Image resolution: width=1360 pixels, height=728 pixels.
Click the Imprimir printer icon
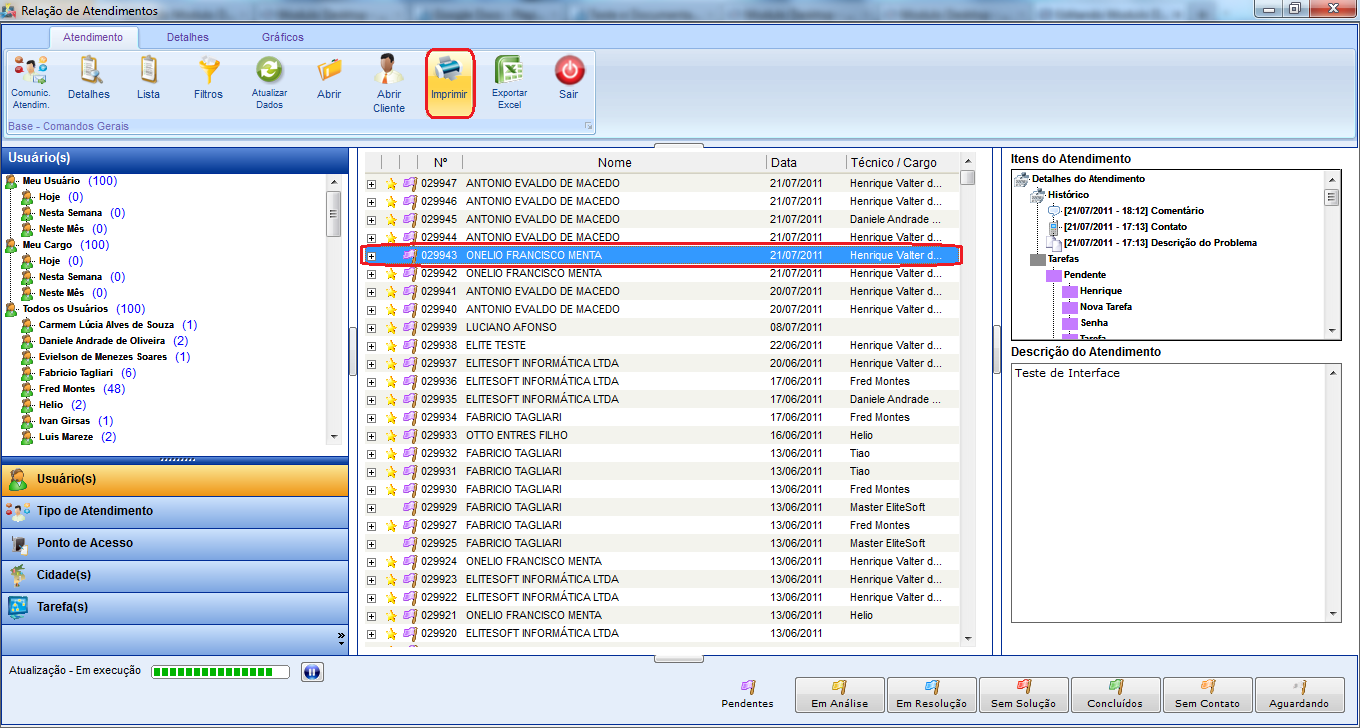click(x=449, y=72)
